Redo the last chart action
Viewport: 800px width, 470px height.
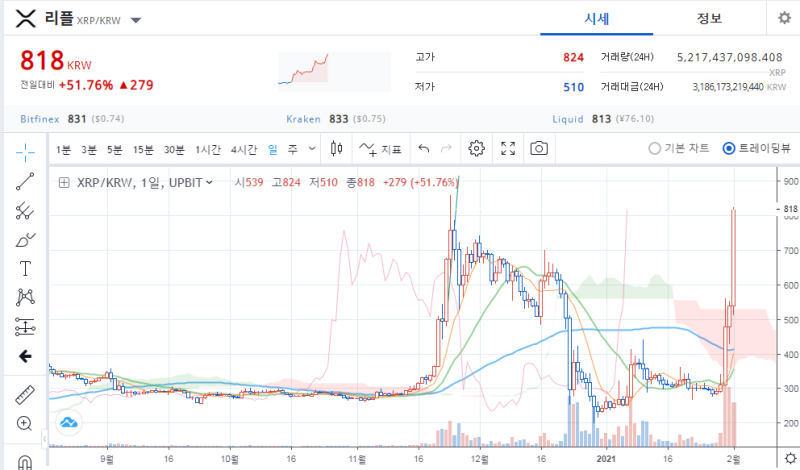tap(446, 149)
